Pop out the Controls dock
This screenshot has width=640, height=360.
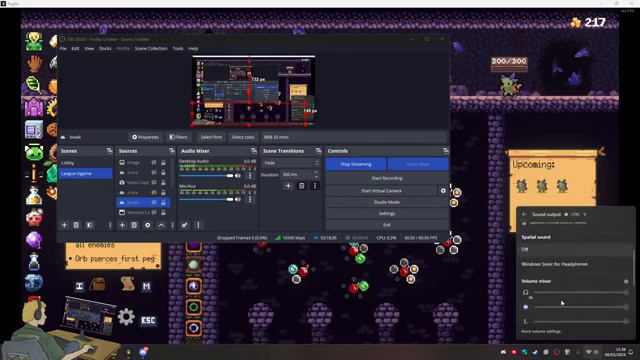pos(445,151)
